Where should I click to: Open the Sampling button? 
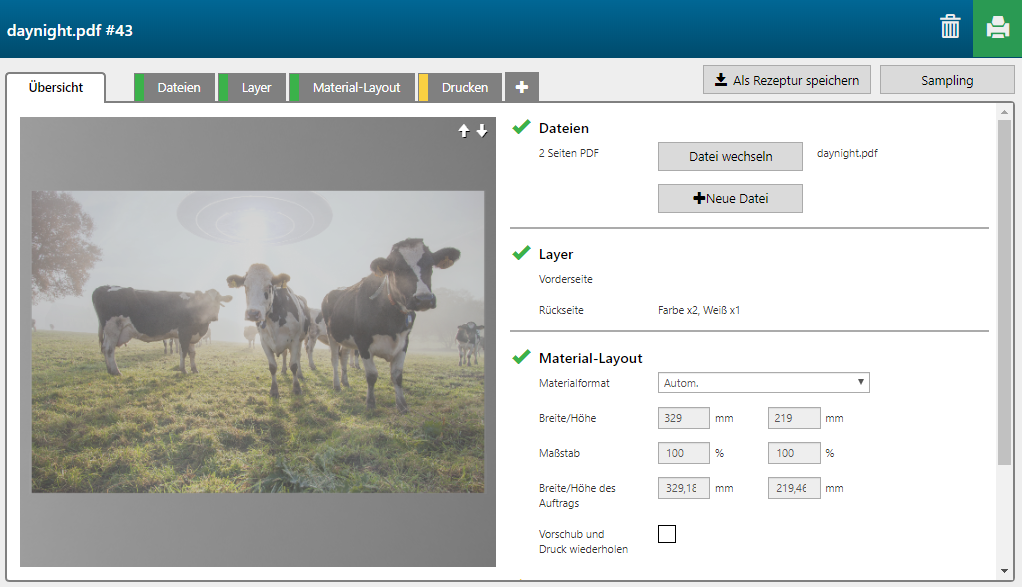click(x=946, y=80)
